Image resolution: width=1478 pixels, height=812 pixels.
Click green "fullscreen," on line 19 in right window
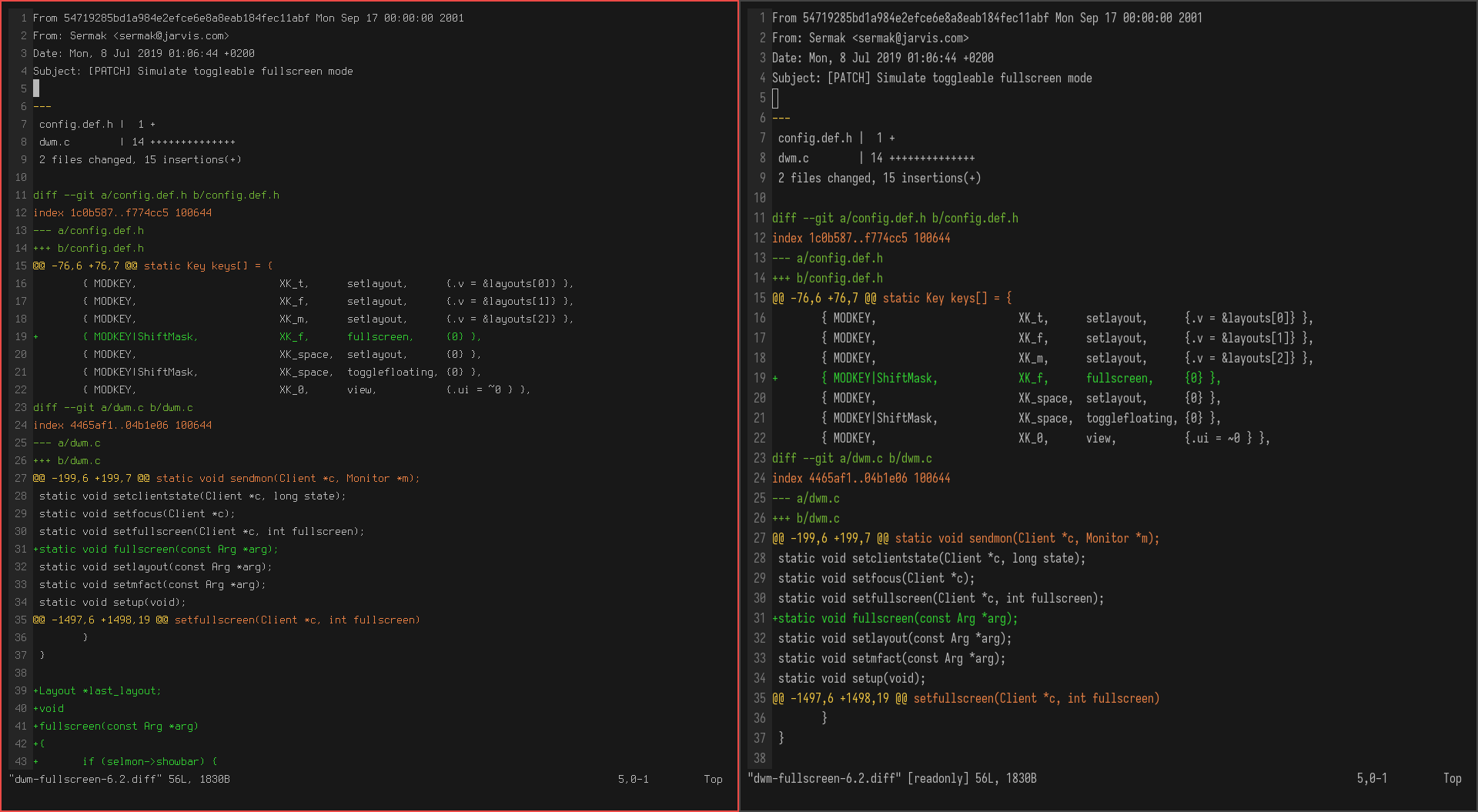coord(1120,378)
